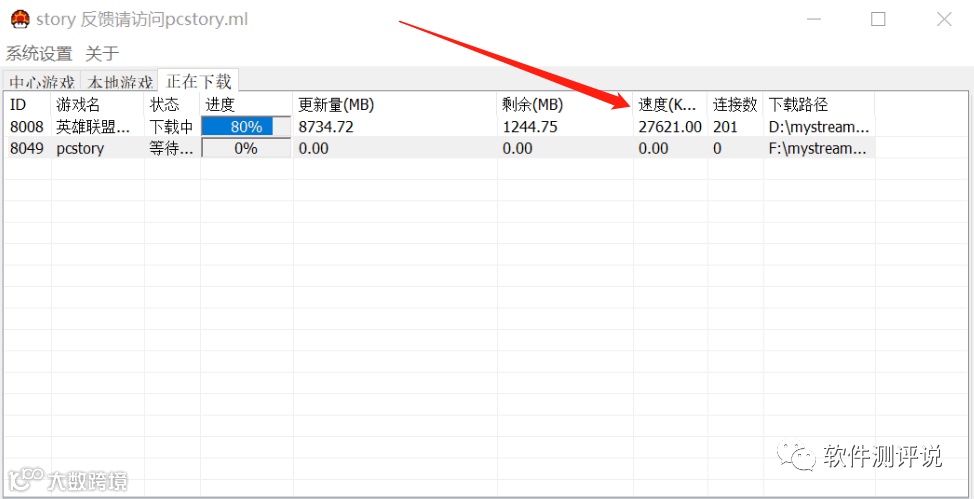Click the path F:\mystream...
The width and height of the screenshot is (974, 499).
point(819,149)
